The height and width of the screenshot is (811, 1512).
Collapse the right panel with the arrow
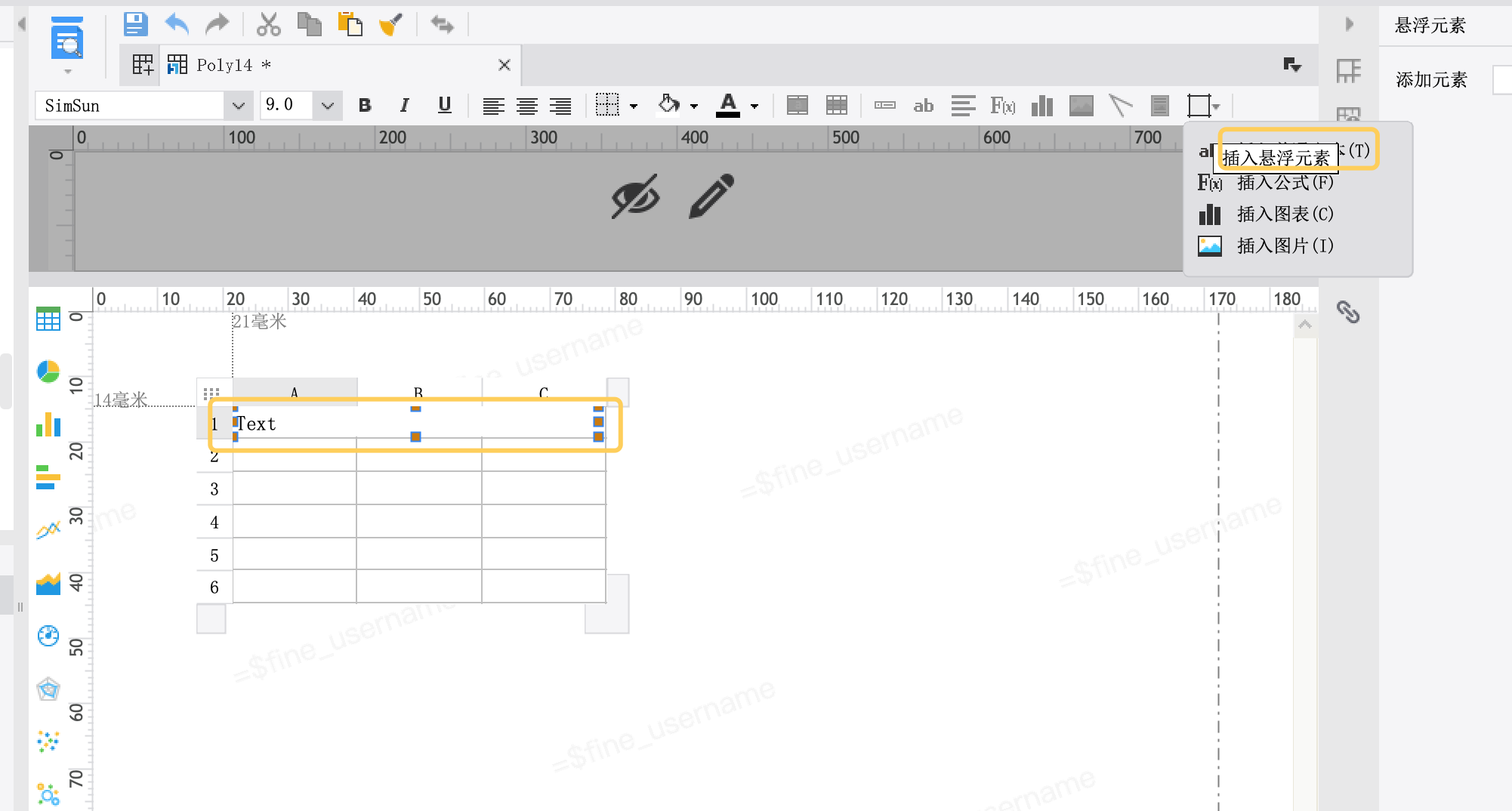(x=1350, y=24)
